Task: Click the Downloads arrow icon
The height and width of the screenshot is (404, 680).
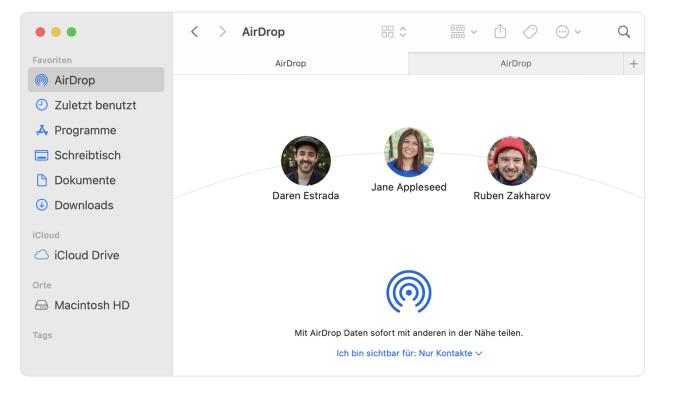Action: coord(42,205)
